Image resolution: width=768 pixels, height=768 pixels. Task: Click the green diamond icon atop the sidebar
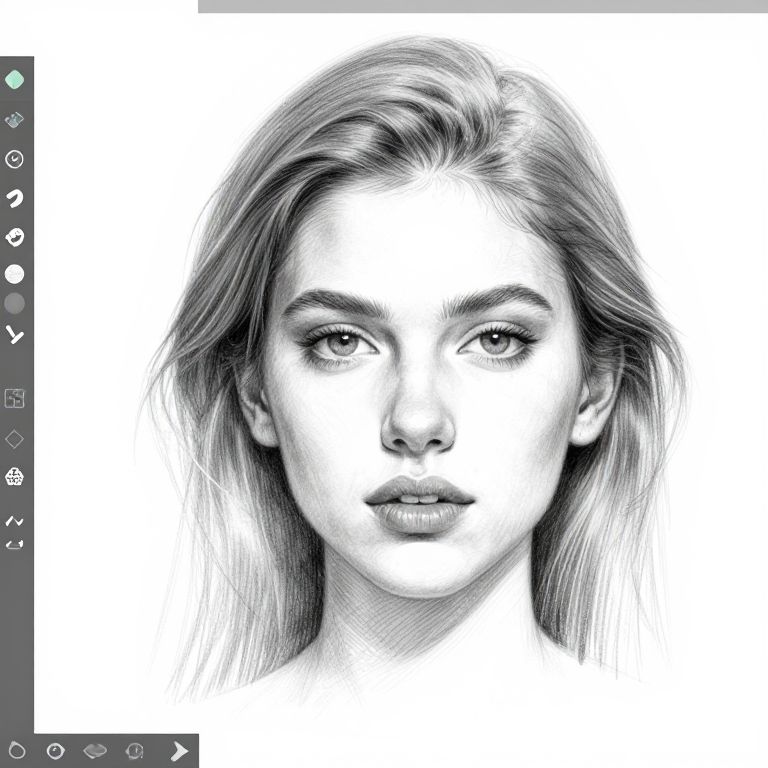(14, 80)
